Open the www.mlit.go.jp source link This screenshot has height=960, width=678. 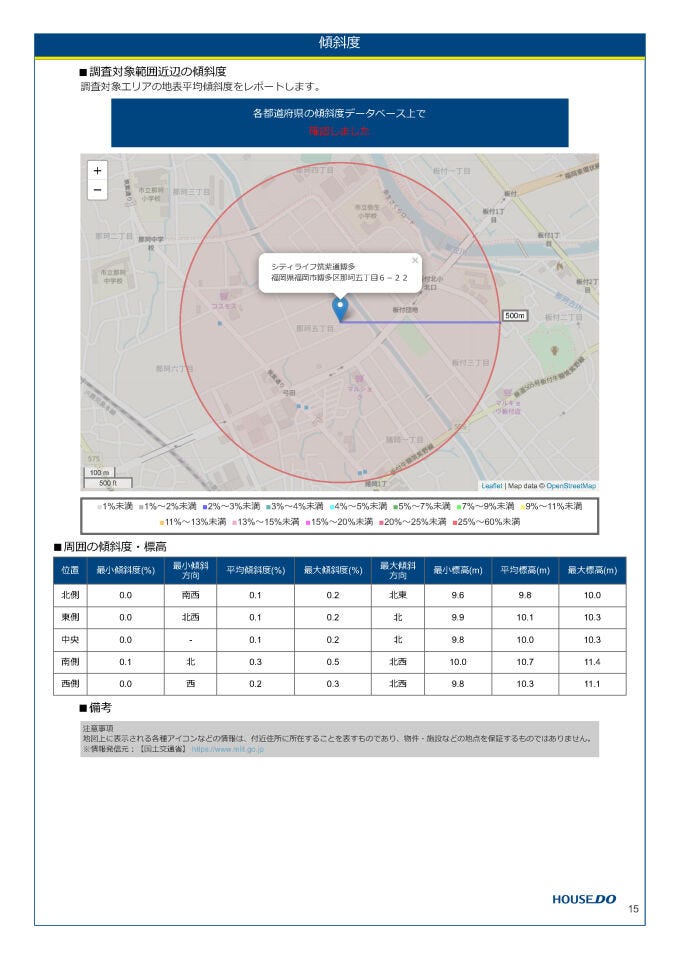coord(228,748)
